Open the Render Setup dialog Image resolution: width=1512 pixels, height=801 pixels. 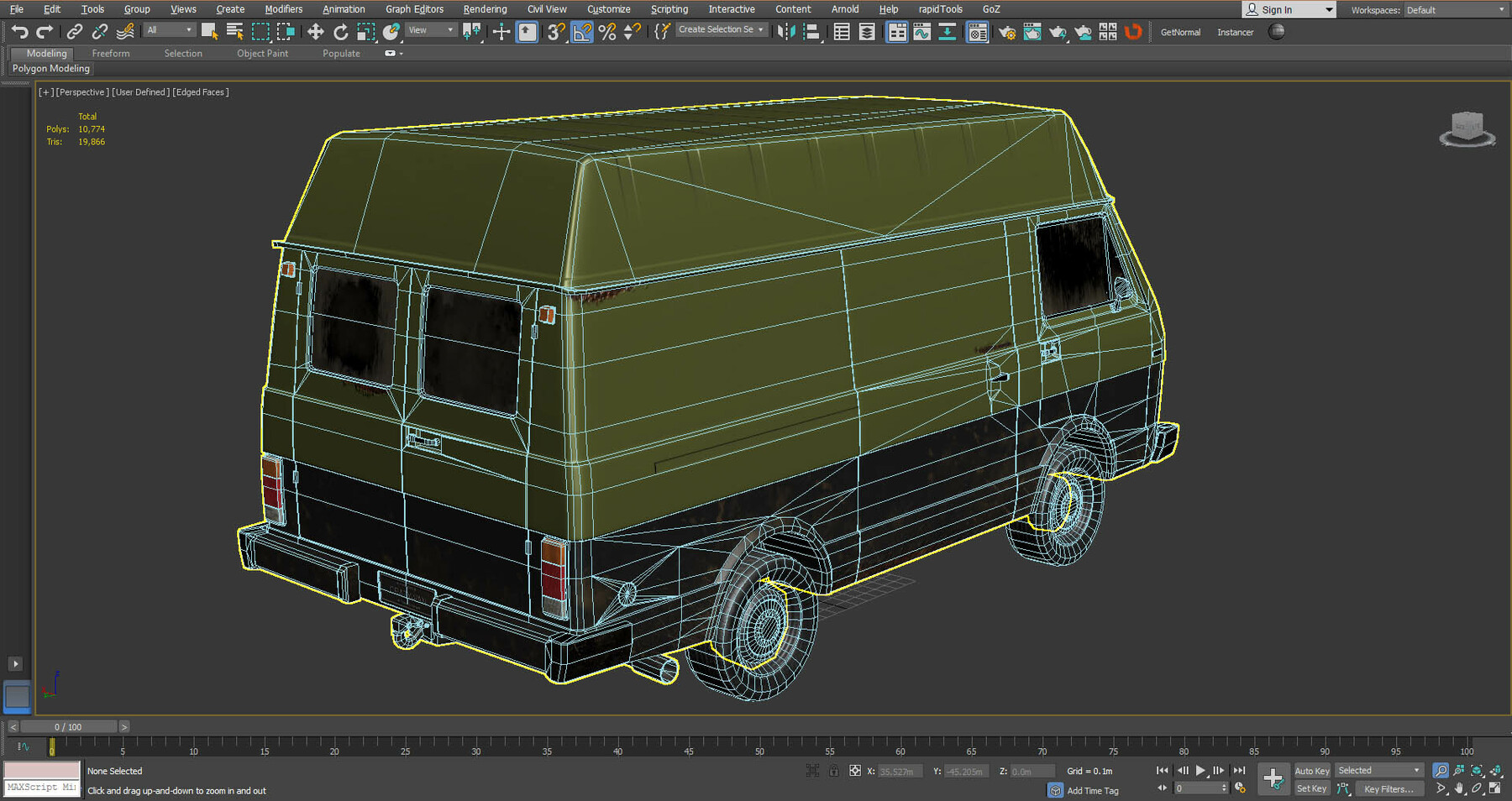coord(1007,32)
